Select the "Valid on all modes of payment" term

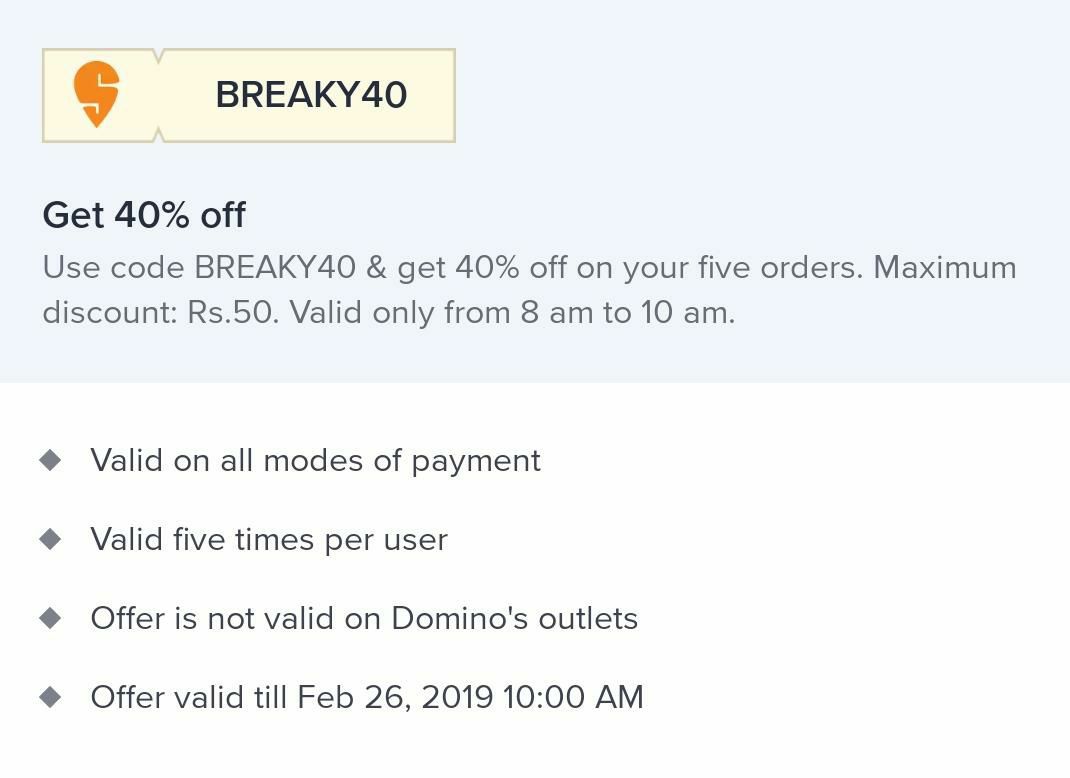(315, 461)
